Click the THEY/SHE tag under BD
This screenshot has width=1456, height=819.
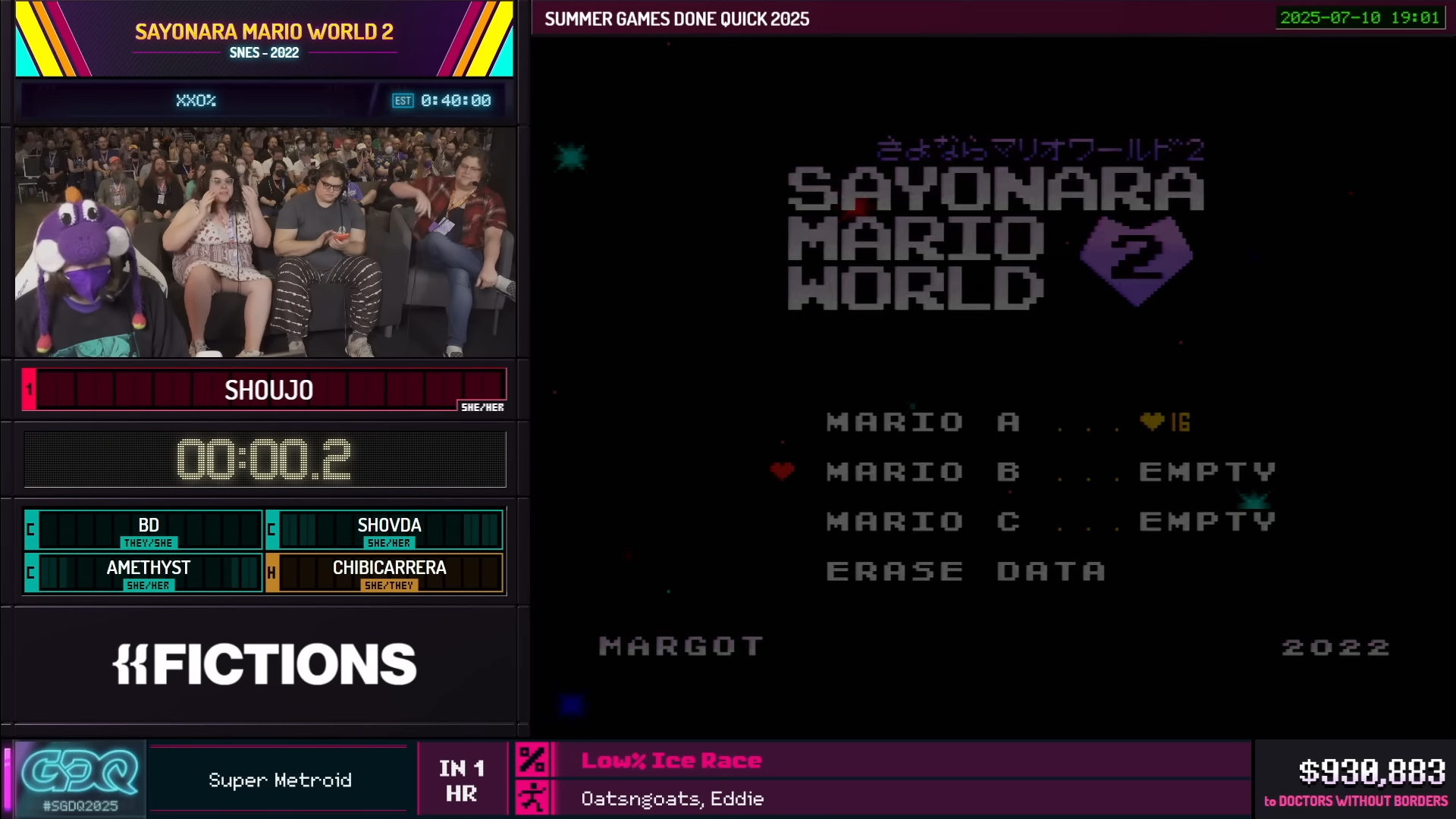pyautogui.click(x=148, y=543)
